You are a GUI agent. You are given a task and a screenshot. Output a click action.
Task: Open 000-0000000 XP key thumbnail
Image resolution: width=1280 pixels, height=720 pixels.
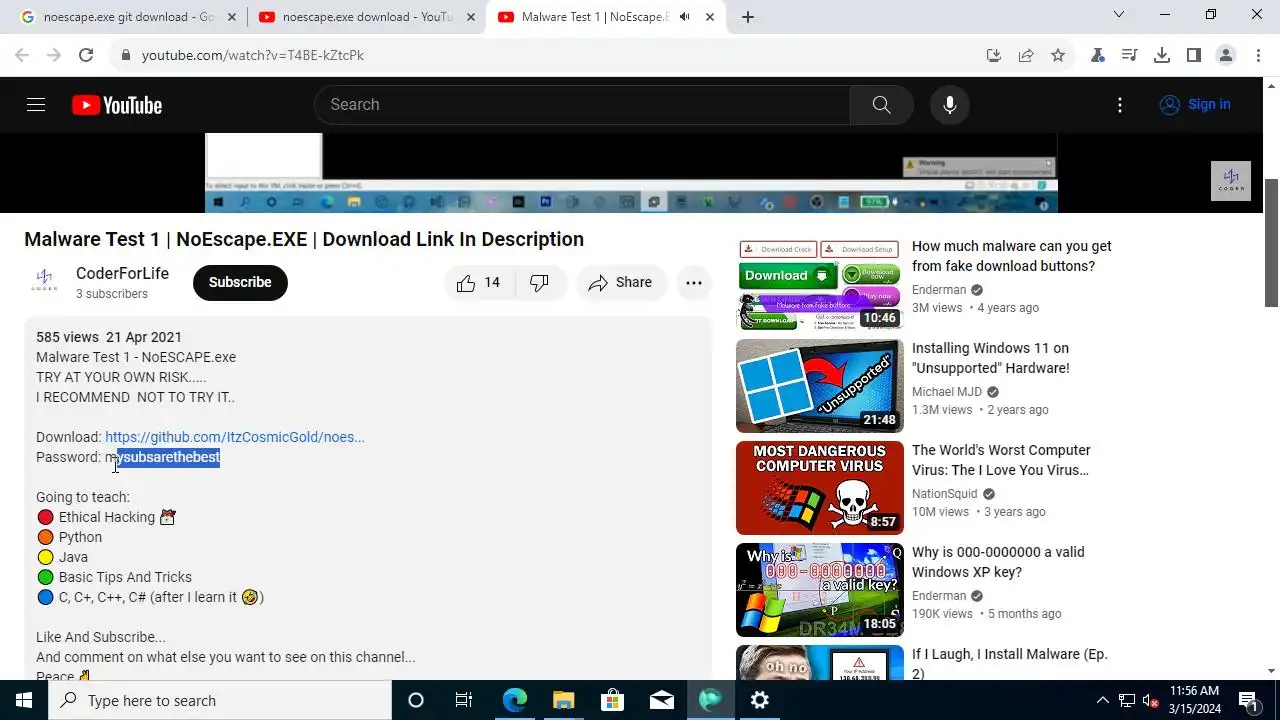pos(820,590)
